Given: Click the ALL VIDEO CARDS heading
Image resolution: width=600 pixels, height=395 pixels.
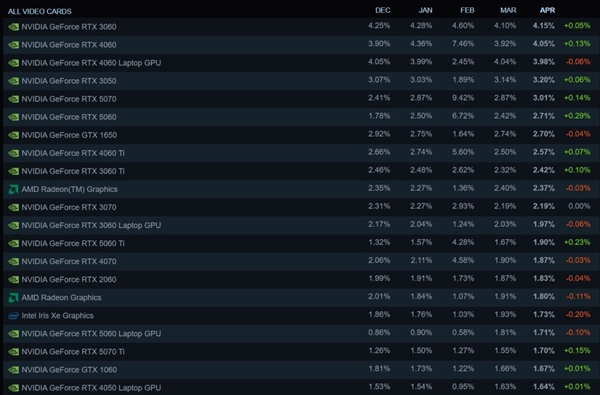Looking at the screenshot, I should click(39, 11).
